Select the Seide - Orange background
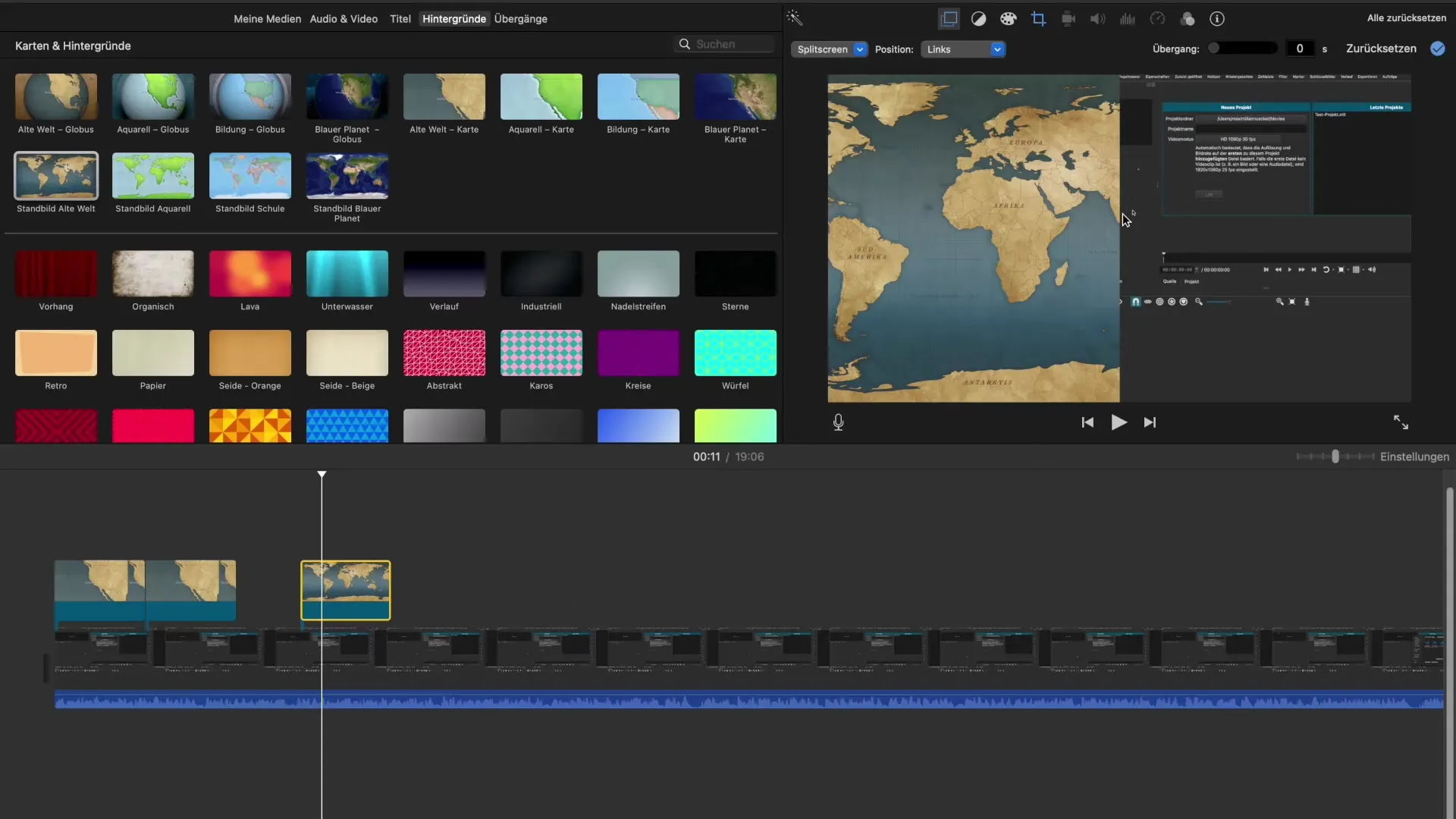The height and width of the screenshot is (819, 1456). tap(250, 353)
